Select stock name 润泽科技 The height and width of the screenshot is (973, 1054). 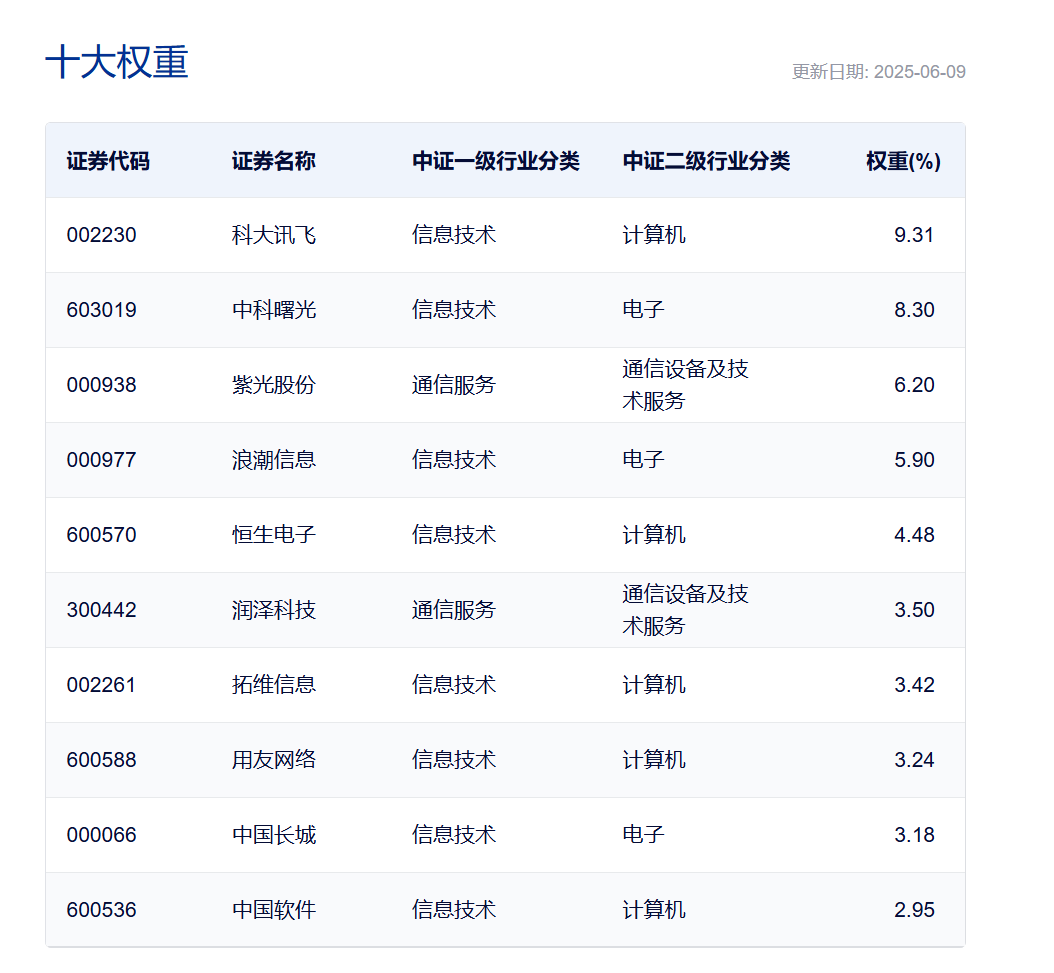tap(274, 610)
